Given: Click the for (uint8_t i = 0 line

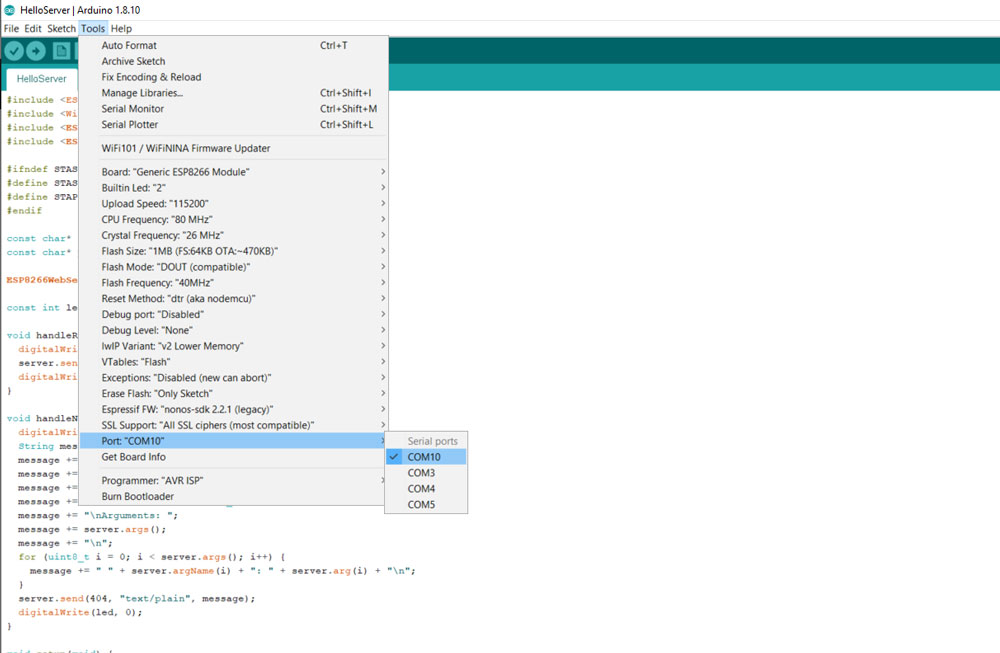Looking at the screenshot, I should tap(152, 557).
